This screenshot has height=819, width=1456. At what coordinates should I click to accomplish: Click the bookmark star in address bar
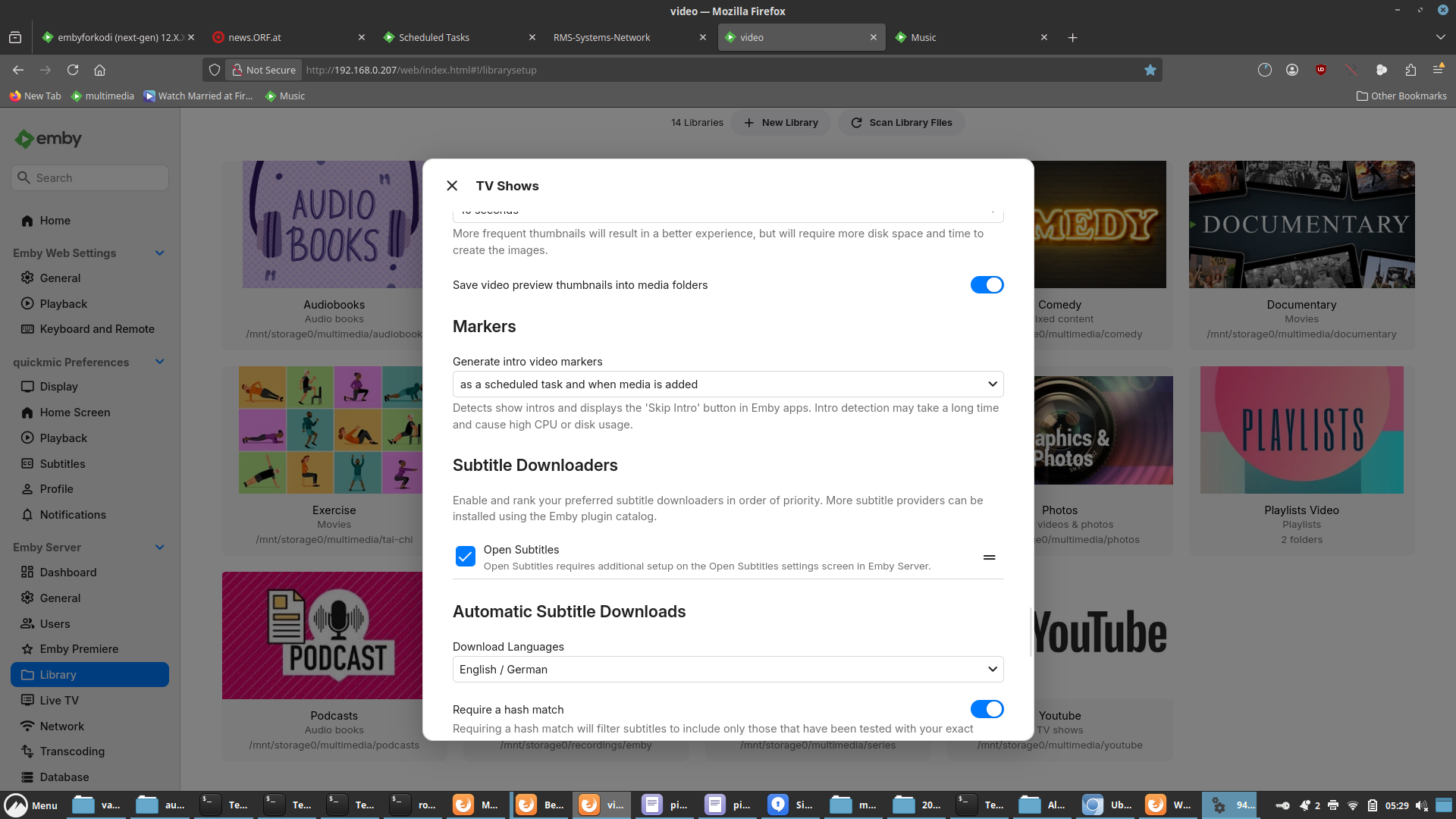click(1150, 70)
